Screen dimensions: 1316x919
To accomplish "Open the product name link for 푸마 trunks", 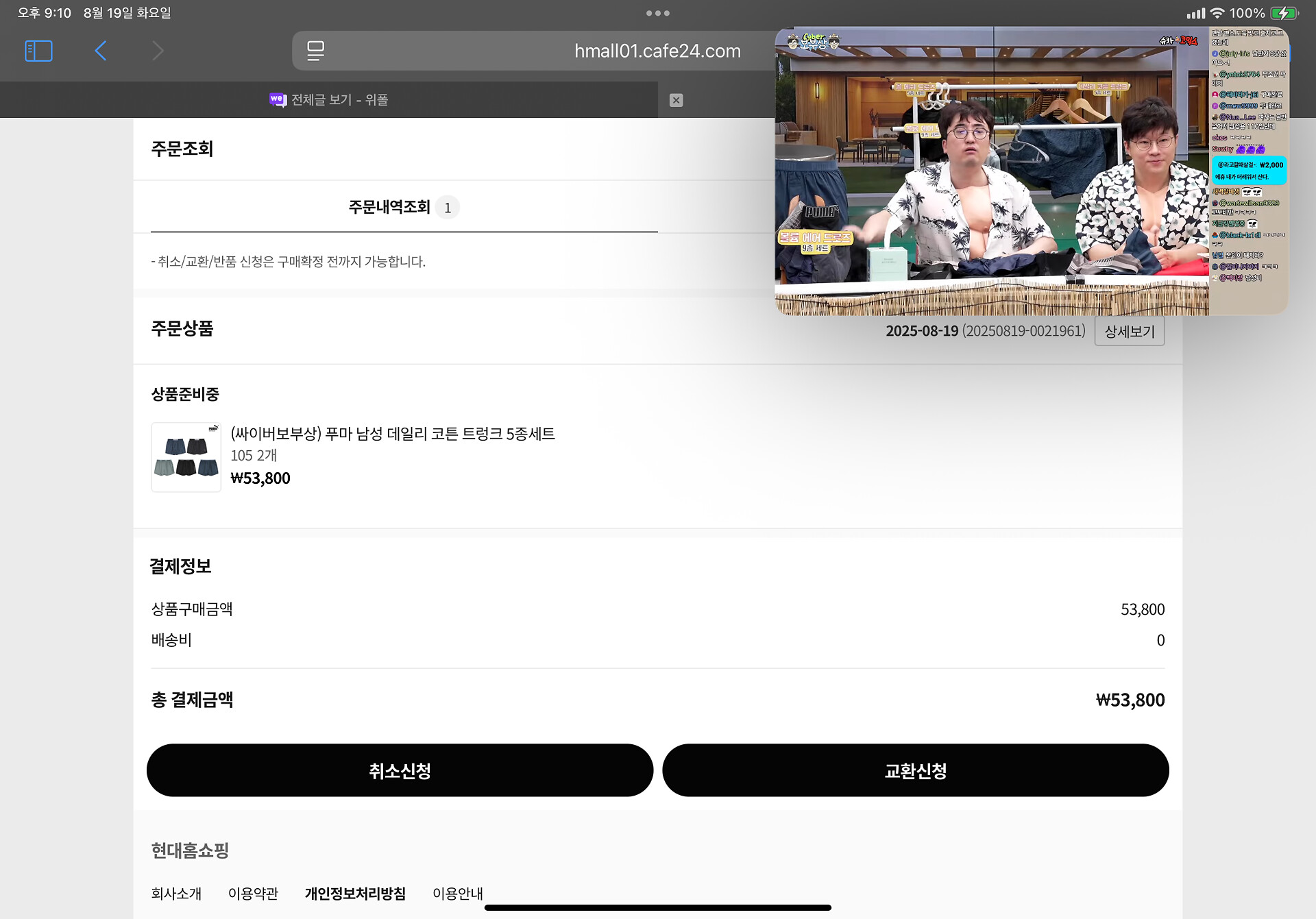I will [392, 434].
